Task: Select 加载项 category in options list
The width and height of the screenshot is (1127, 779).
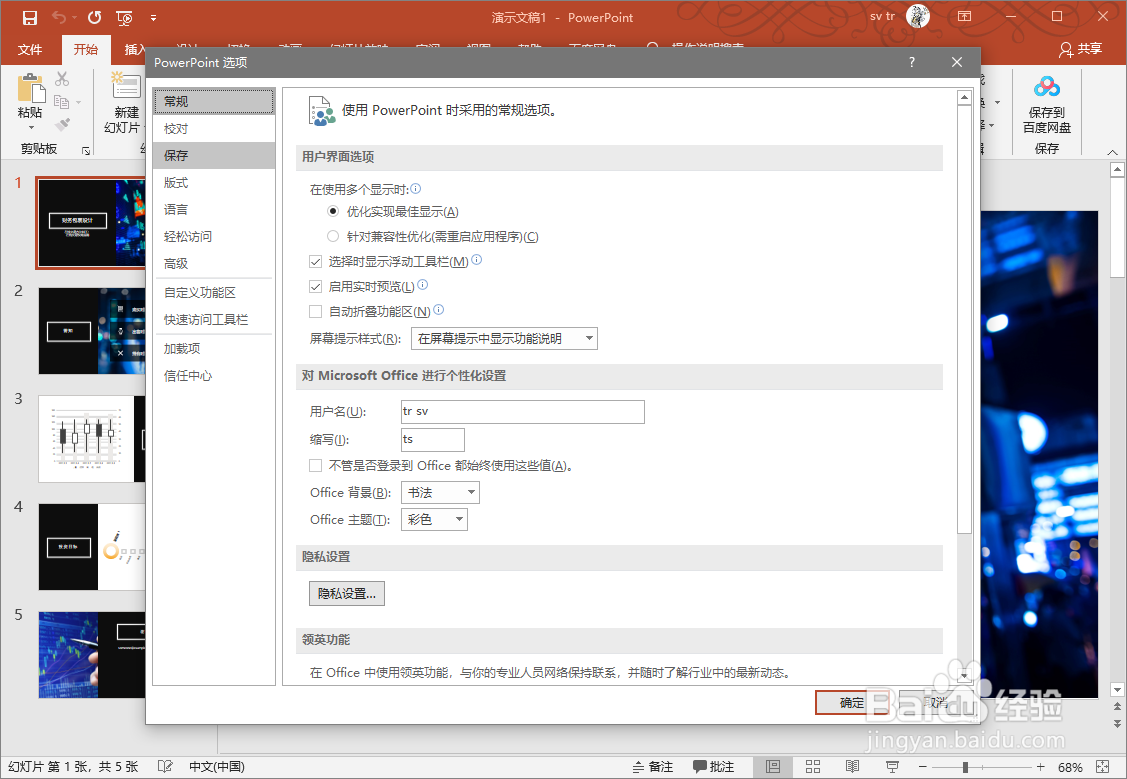Action: pos(213,349)
